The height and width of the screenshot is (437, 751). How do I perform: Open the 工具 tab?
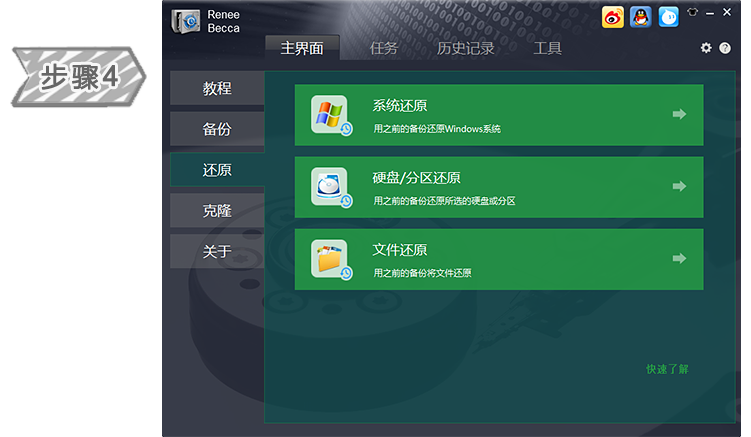tap(547, 48)
